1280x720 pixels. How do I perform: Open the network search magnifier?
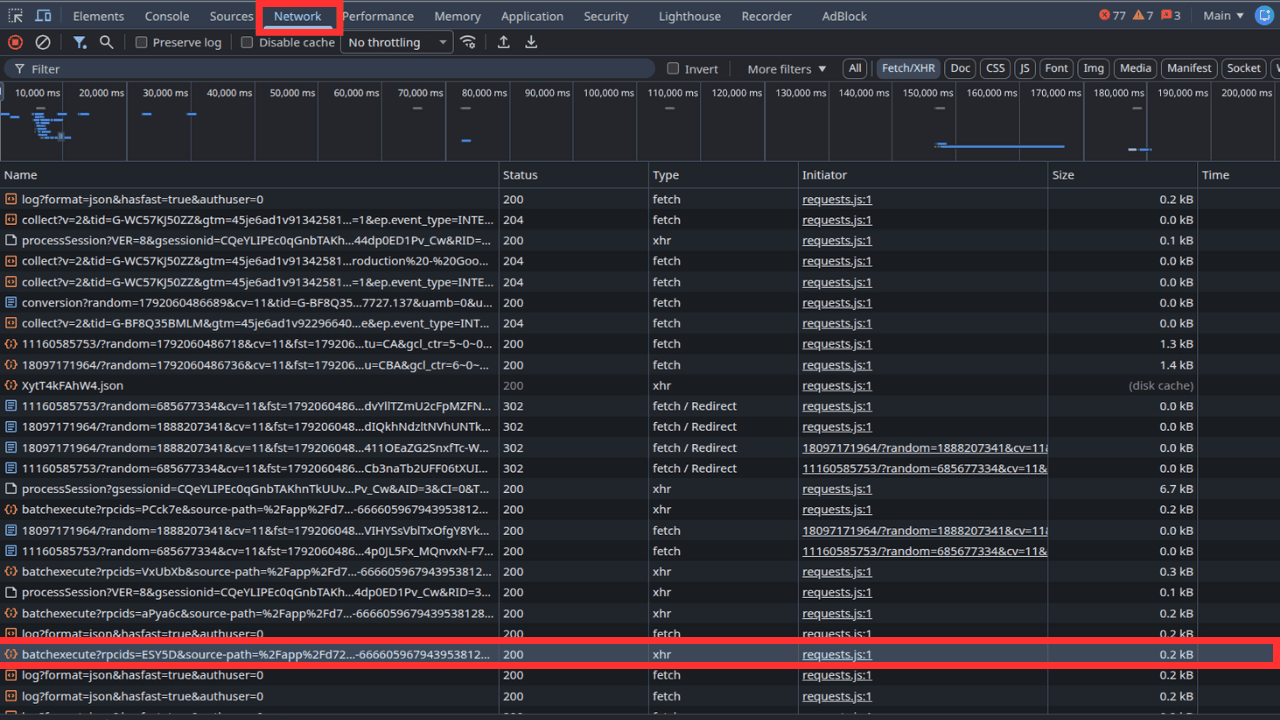click(x=107, y=42)
